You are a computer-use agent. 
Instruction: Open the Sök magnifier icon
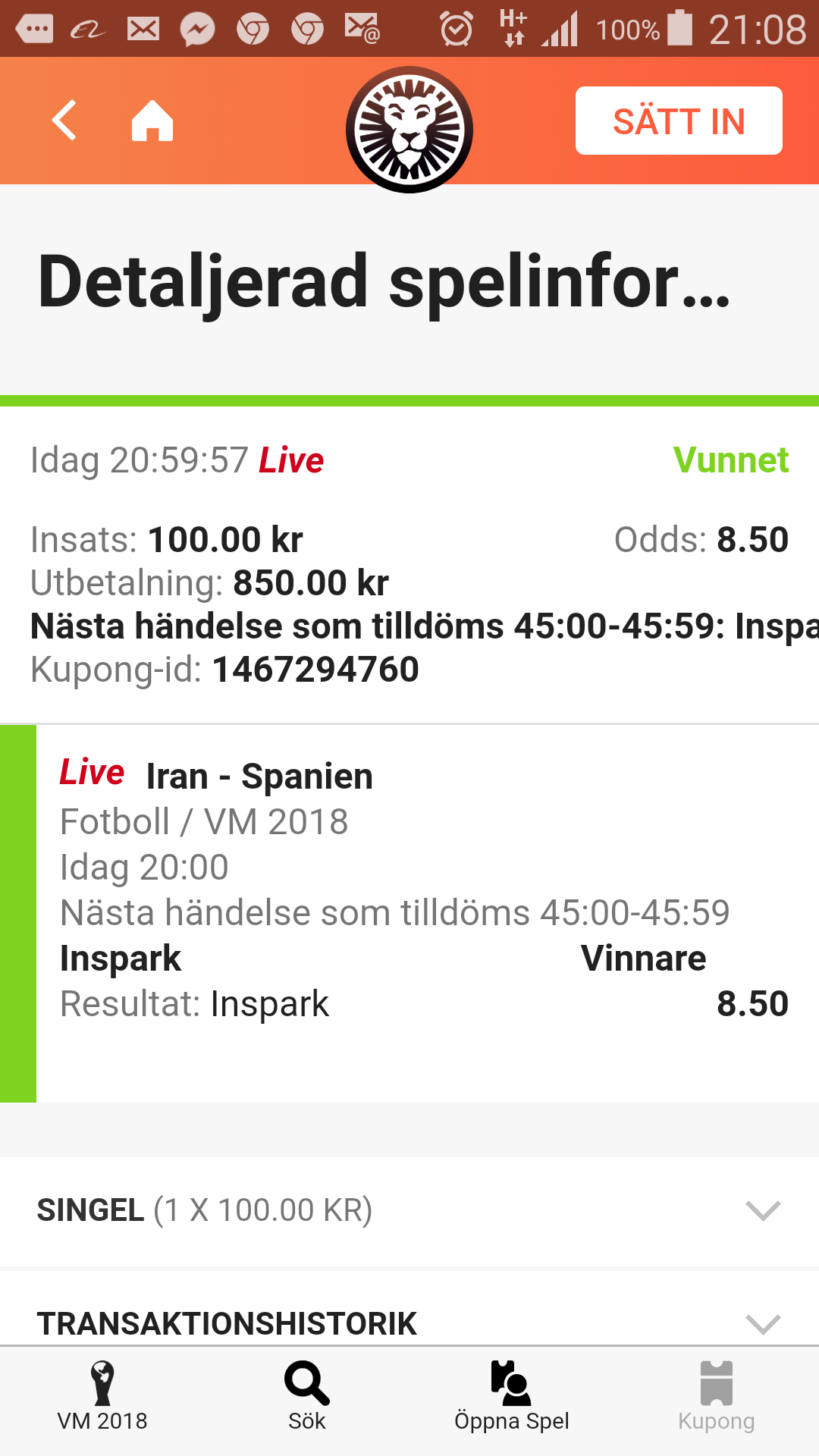coord(307,1383)
